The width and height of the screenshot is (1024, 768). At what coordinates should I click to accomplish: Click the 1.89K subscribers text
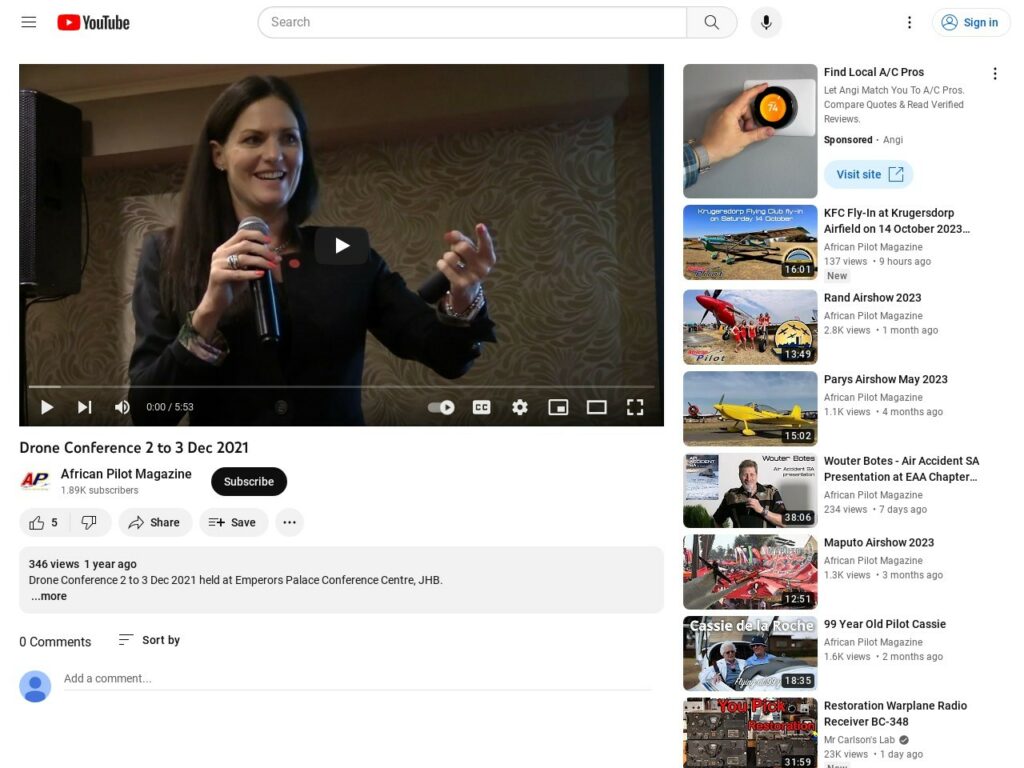(x=99, y=490)
